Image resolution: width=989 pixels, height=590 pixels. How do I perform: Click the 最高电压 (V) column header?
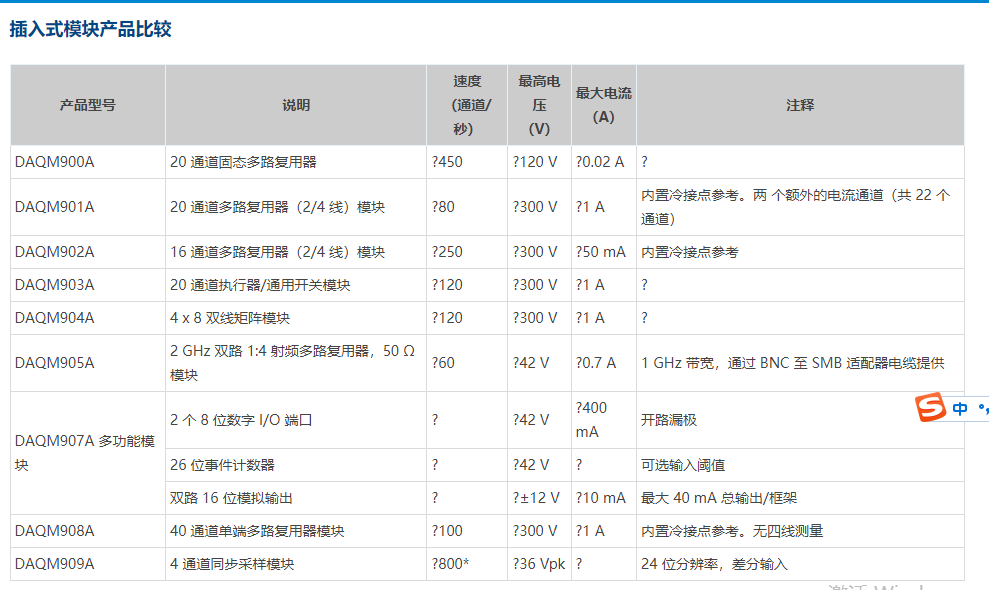click(x=538, y=104)
